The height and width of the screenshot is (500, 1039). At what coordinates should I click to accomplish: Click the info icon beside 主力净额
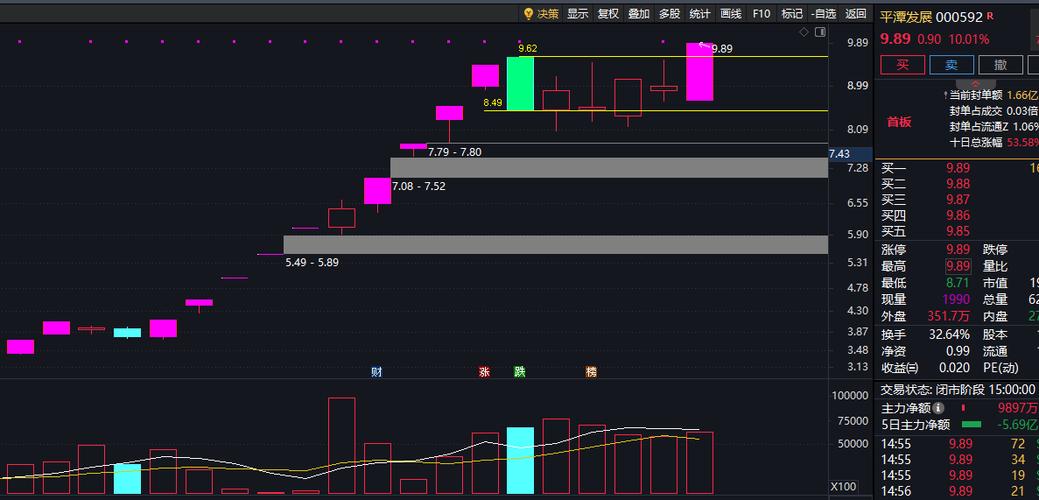click(x=938, y=408)
